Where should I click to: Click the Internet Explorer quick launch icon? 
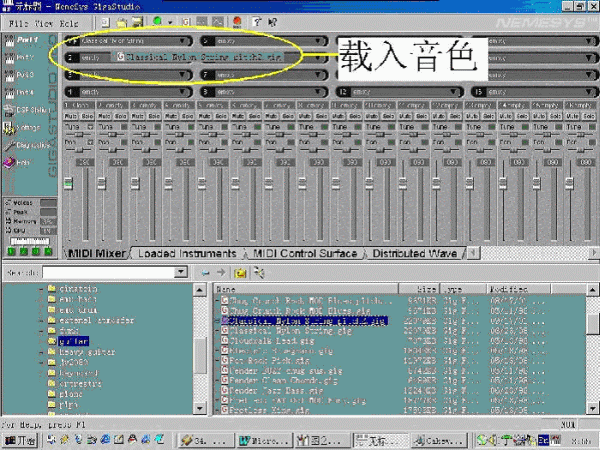(105, 440)
